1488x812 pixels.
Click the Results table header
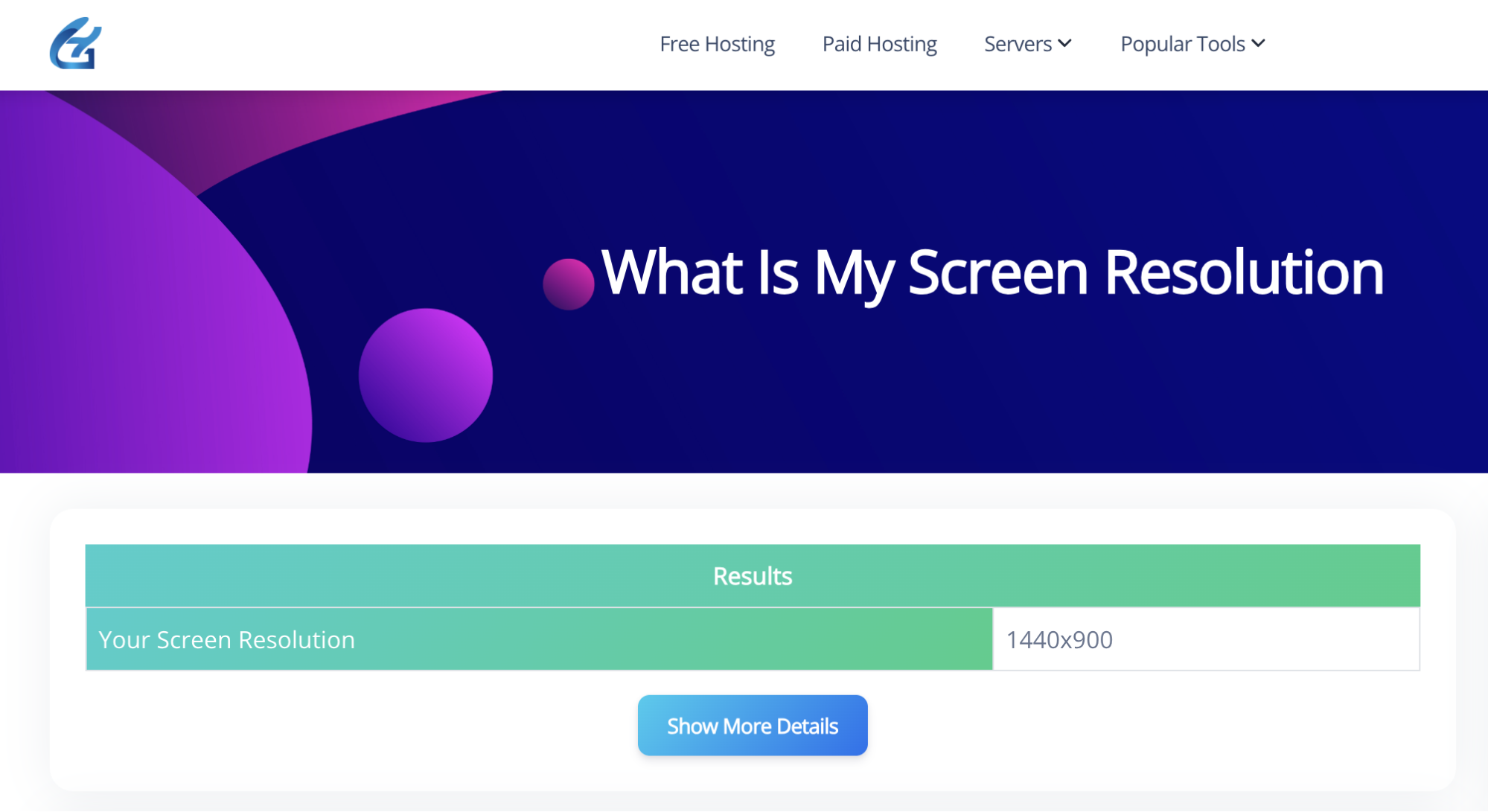coord(752,575)
